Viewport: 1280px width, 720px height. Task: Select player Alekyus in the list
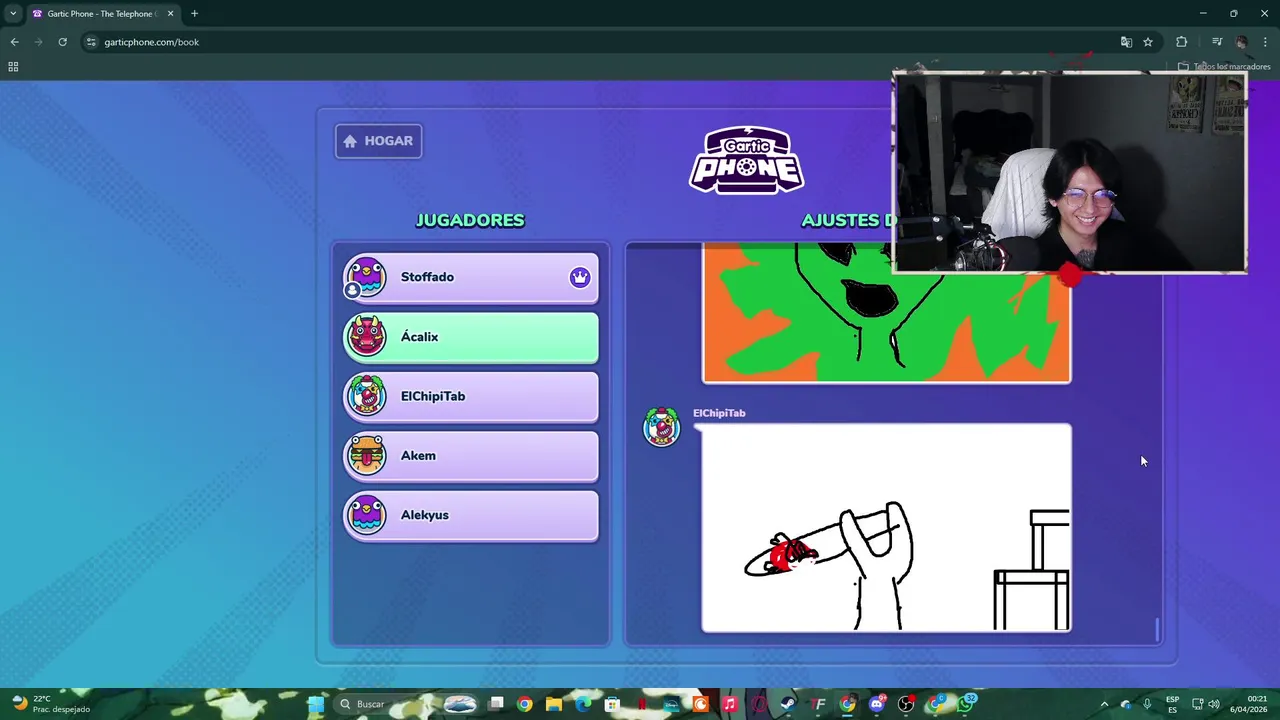tap(471, 515)
